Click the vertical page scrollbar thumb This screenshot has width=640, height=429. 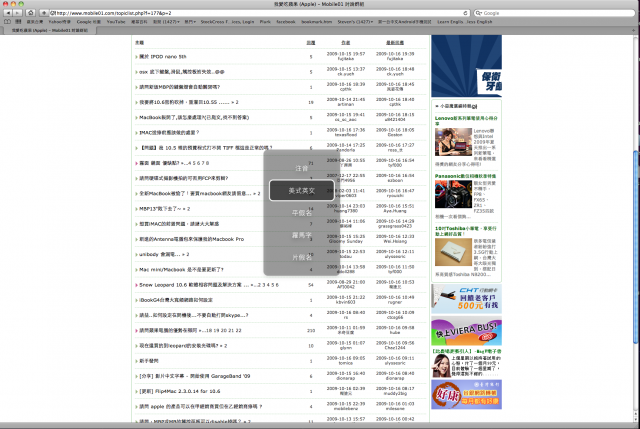pos(635,247)
